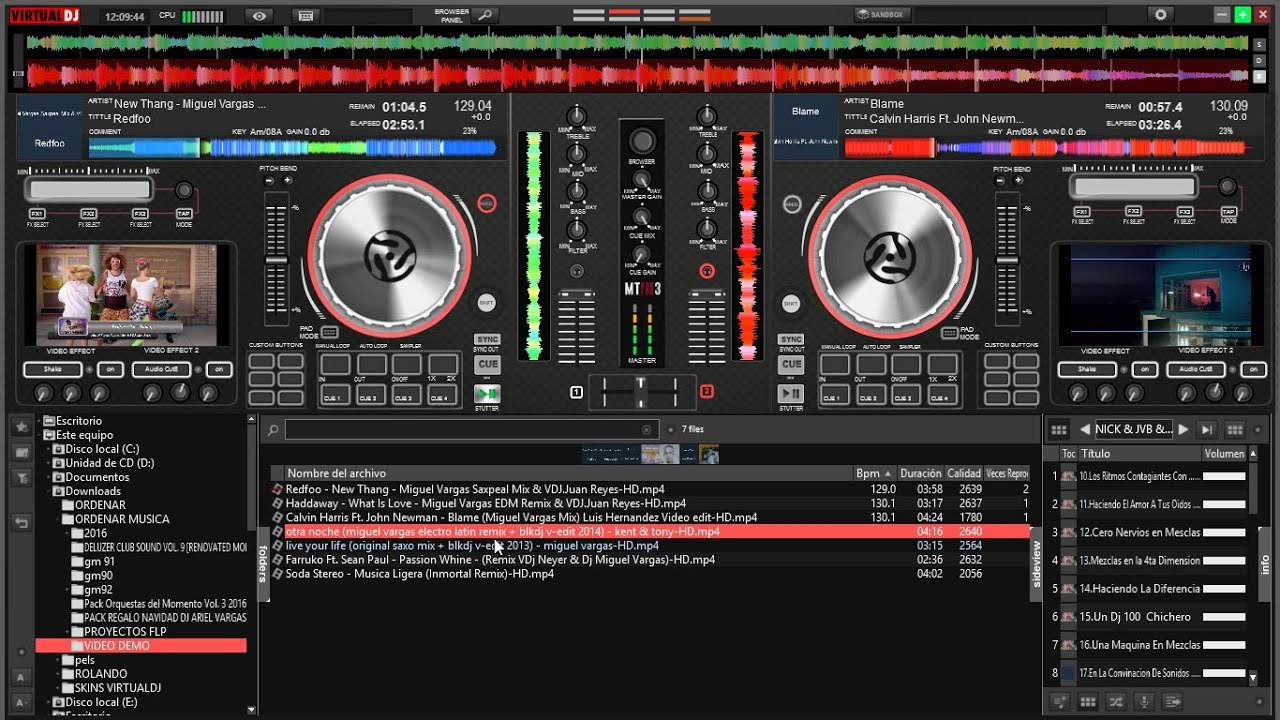Open the folders side tab
This screenshot has width=1280, height=720.
(263, 563)
